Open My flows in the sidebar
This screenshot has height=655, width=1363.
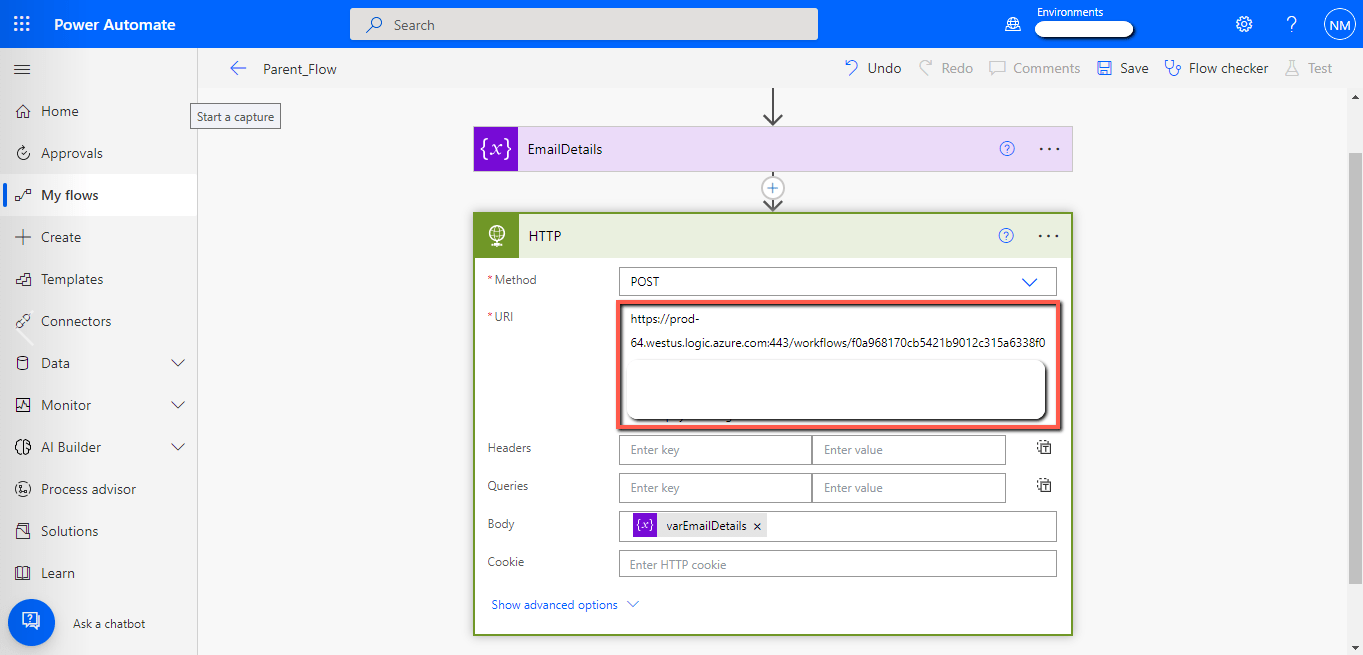(98, 195)
